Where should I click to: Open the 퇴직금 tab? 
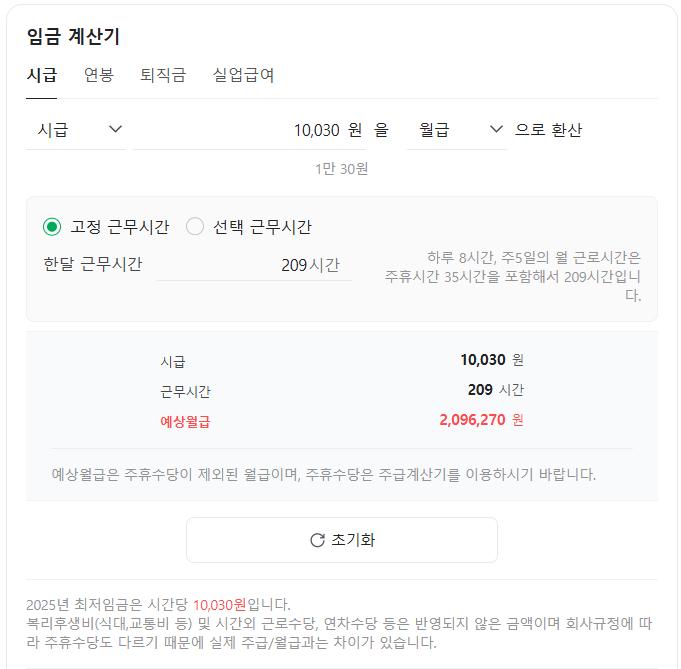pyautogui.click(x=163, y=75)
